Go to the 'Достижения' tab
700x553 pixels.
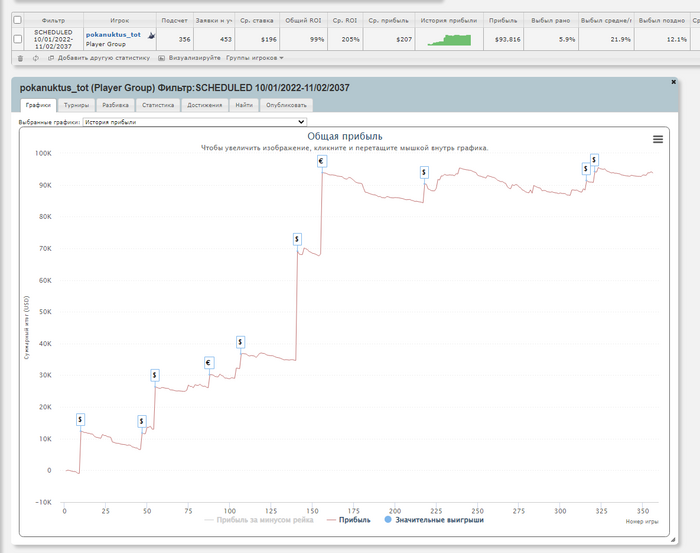(x=204, y=105)
